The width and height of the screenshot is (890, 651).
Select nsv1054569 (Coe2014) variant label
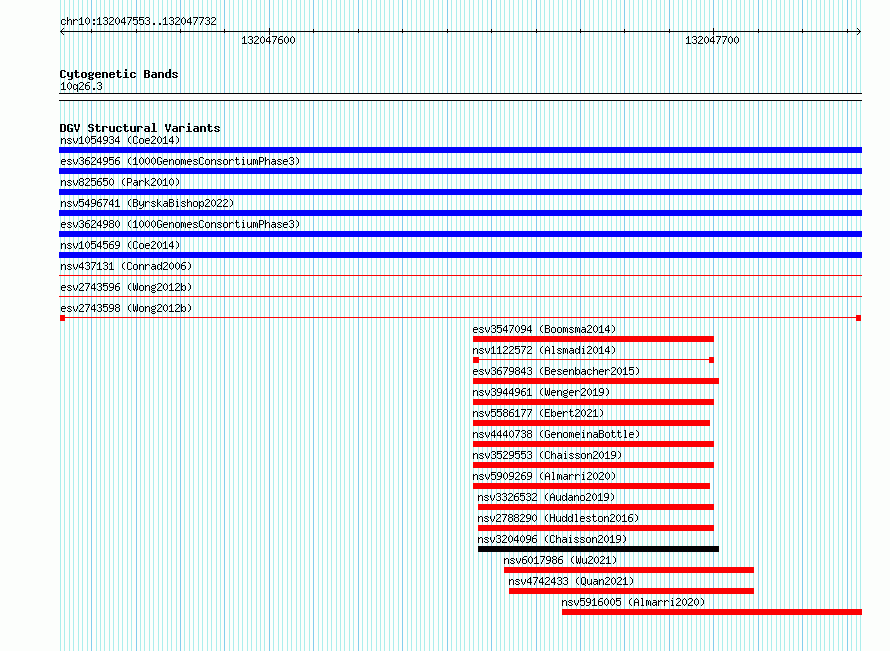pyautogui.click(x=120, y=245)
